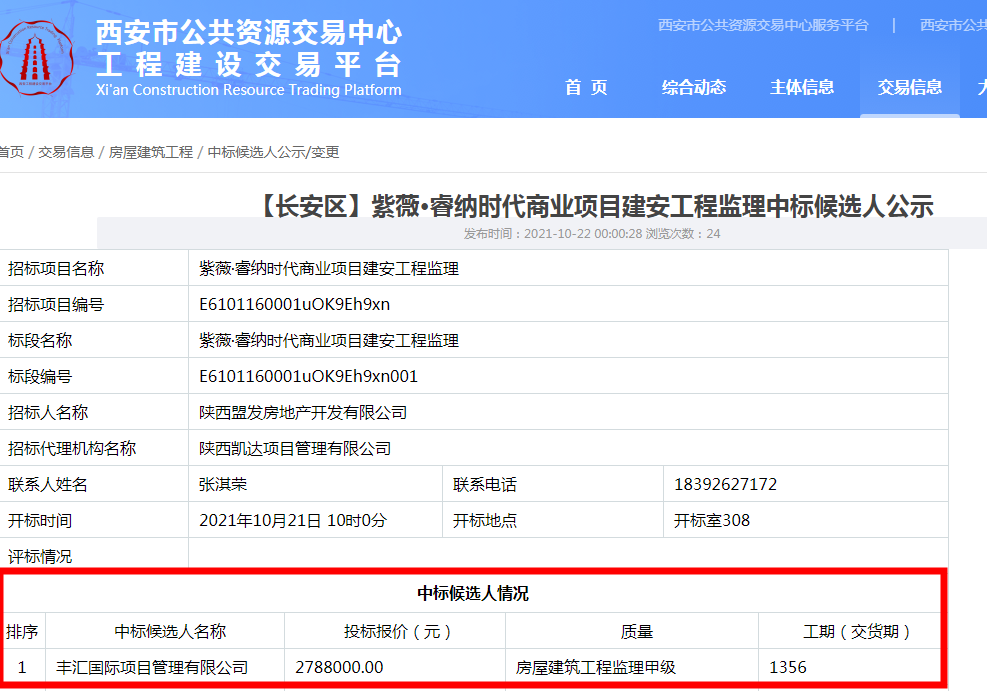Screen dimensions: 987x691
Task: Click the 中标候选人情况 table heading
Action: [x=473, y=593]
